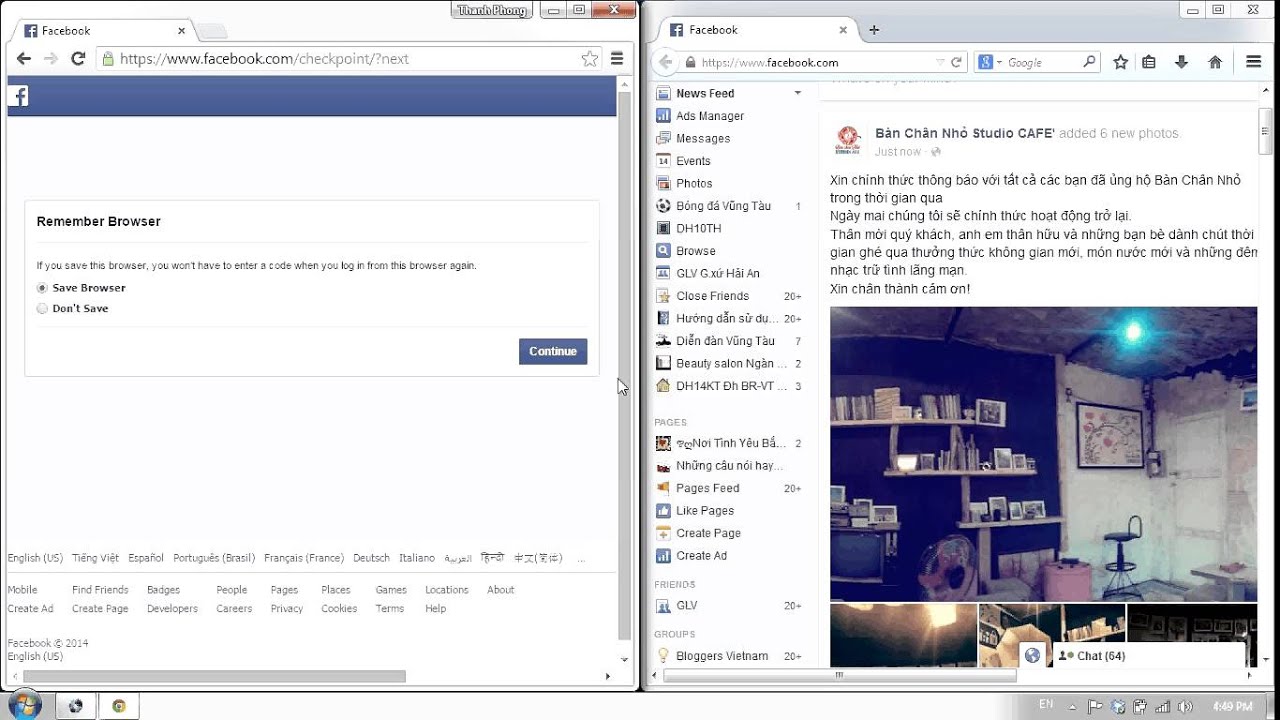Open Firefox's hamburger menu
The height and width of the screenshot is (720, 1280).
1253,62
